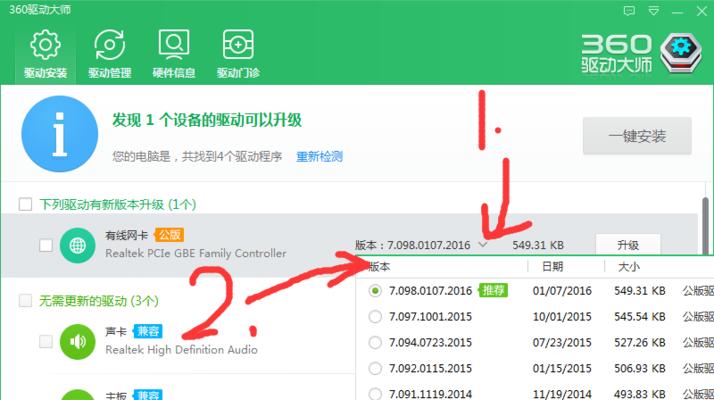Image resolution: width=714 pixels, height=400 pixels.
Task: Switch to the 驱动管理 tab
Action: pos(109,54)
